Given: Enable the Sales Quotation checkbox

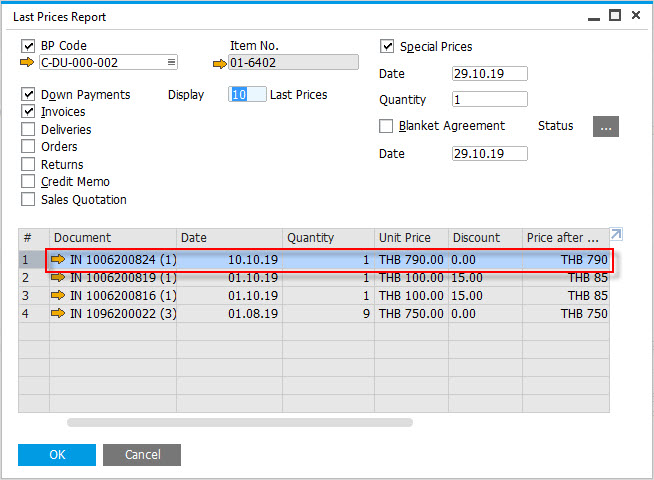Looking at the screenshot, I should (28, 199).
